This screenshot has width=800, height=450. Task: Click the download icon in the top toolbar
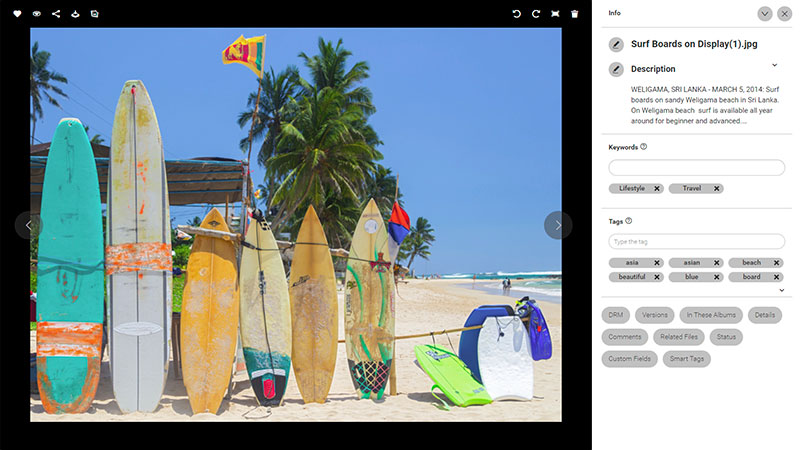[x=75, y=14]
